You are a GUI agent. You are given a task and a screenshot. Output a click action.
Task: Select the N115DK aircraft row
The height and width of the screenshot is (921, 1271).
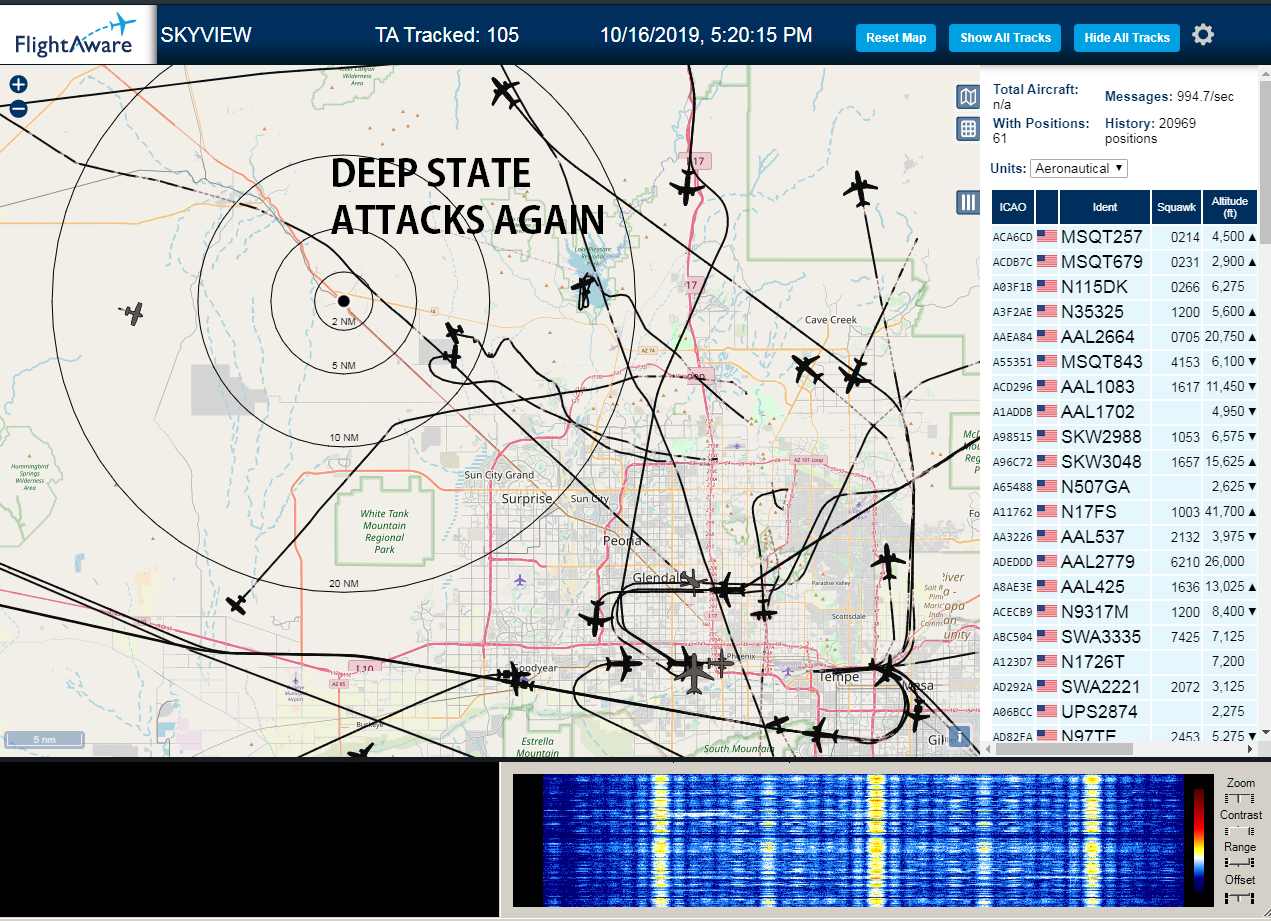(x=1125, y=287)
